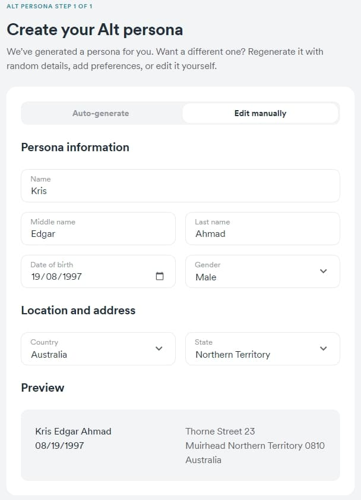This screenshot has height=500, width=361.
Task: Click the Last name field with Ahmad
Action: (263, 229)
